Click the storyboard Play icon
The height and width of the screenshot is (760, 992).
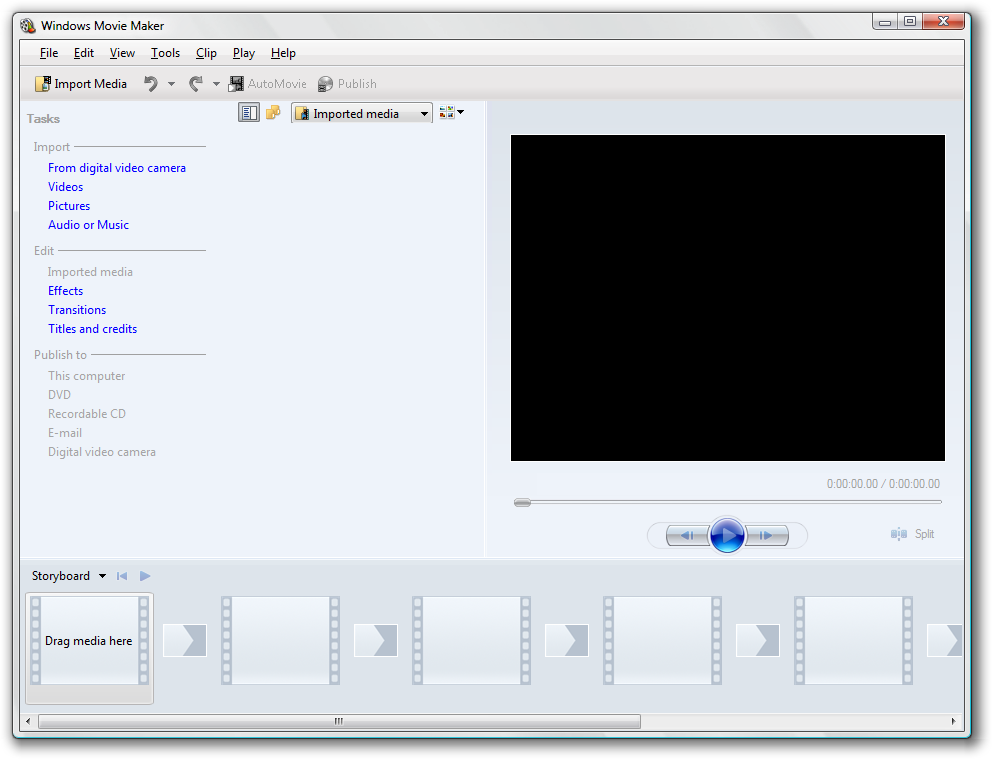tap(145, 576)
